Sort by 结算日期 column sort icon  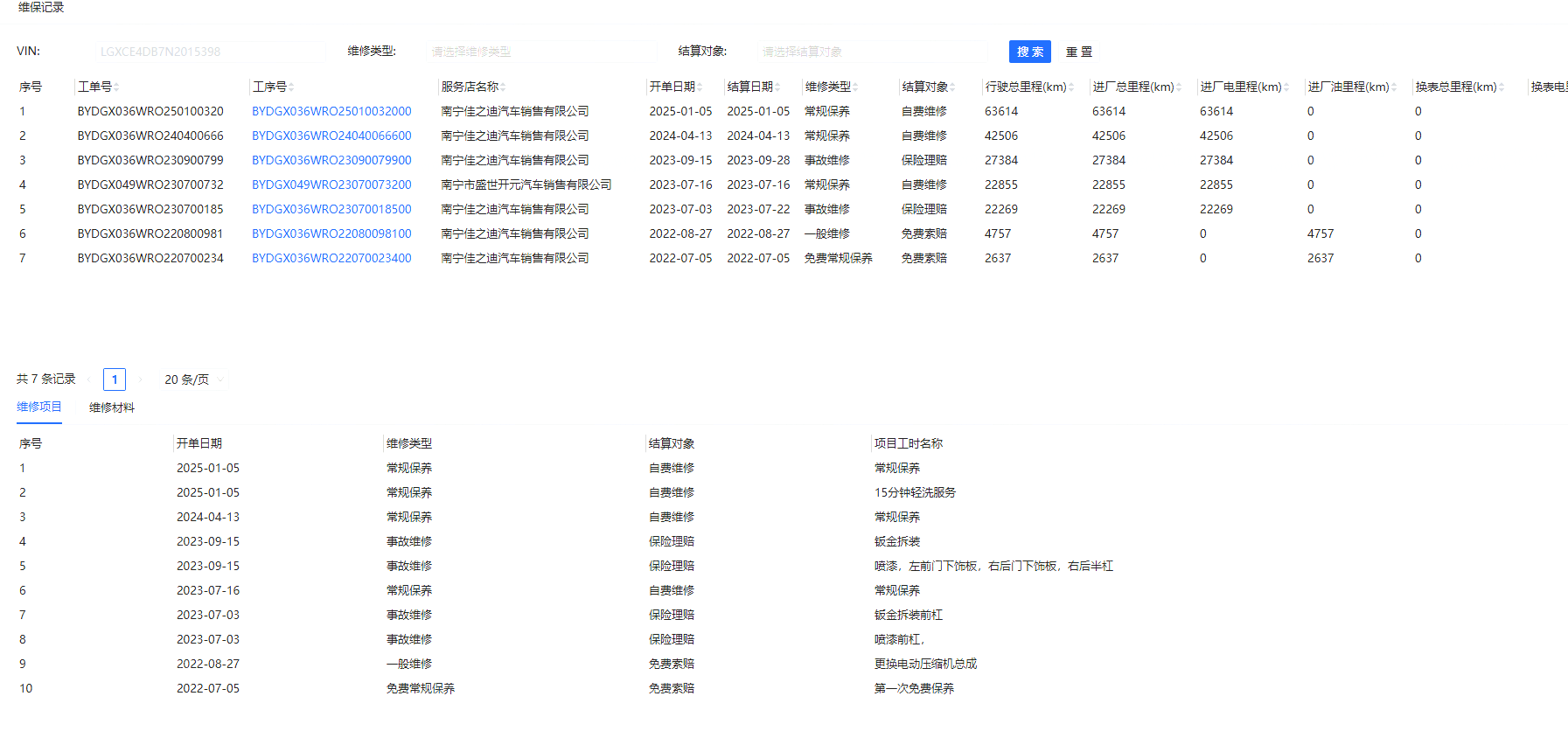777,87
